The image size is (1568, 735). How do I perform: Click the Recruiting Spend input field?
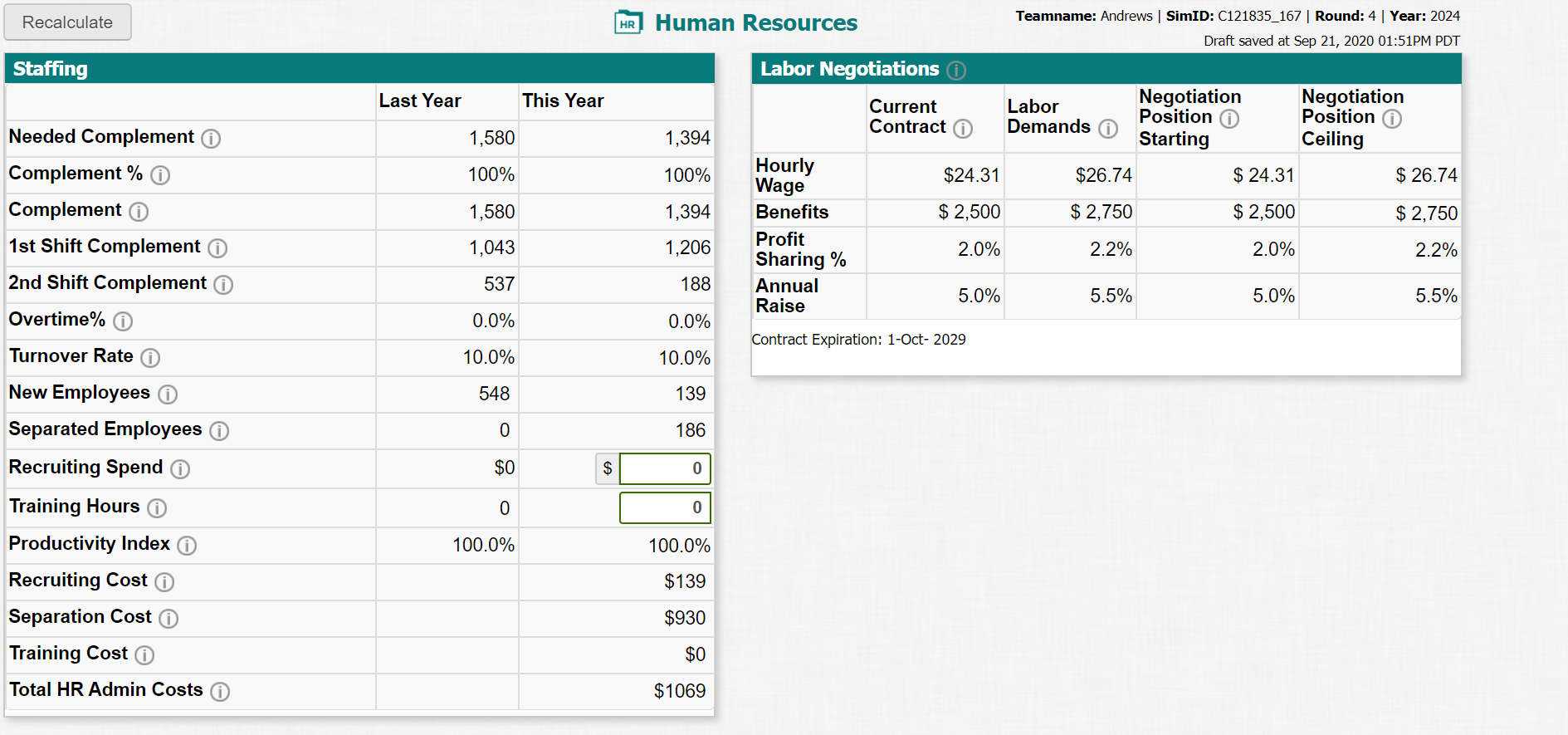(665, 468)
